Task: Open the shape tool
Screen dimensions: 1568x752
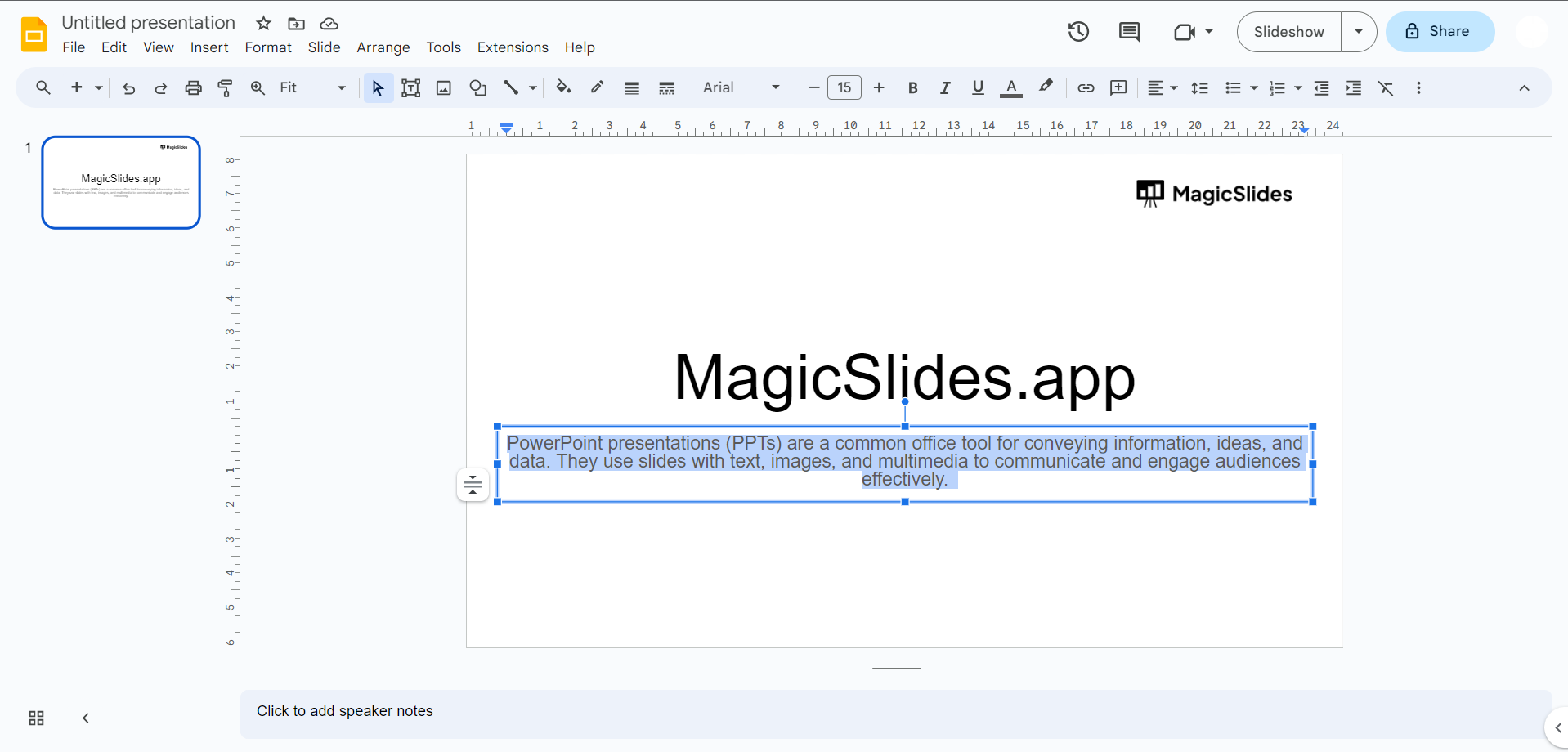Action: point(477,88)
